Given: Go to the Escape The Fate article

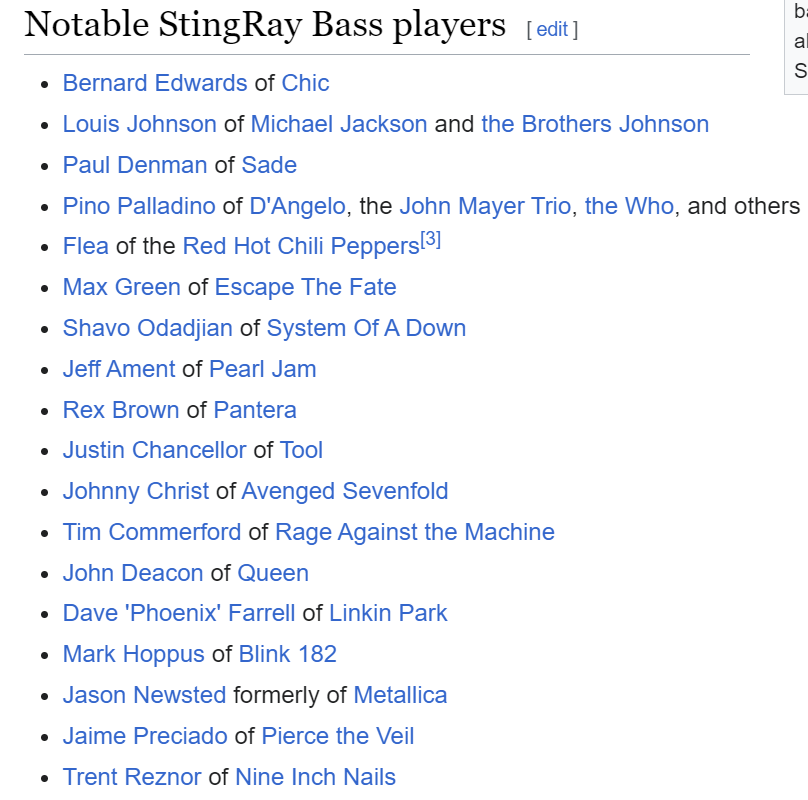Looking at the screenshot, I should point(305,287).
